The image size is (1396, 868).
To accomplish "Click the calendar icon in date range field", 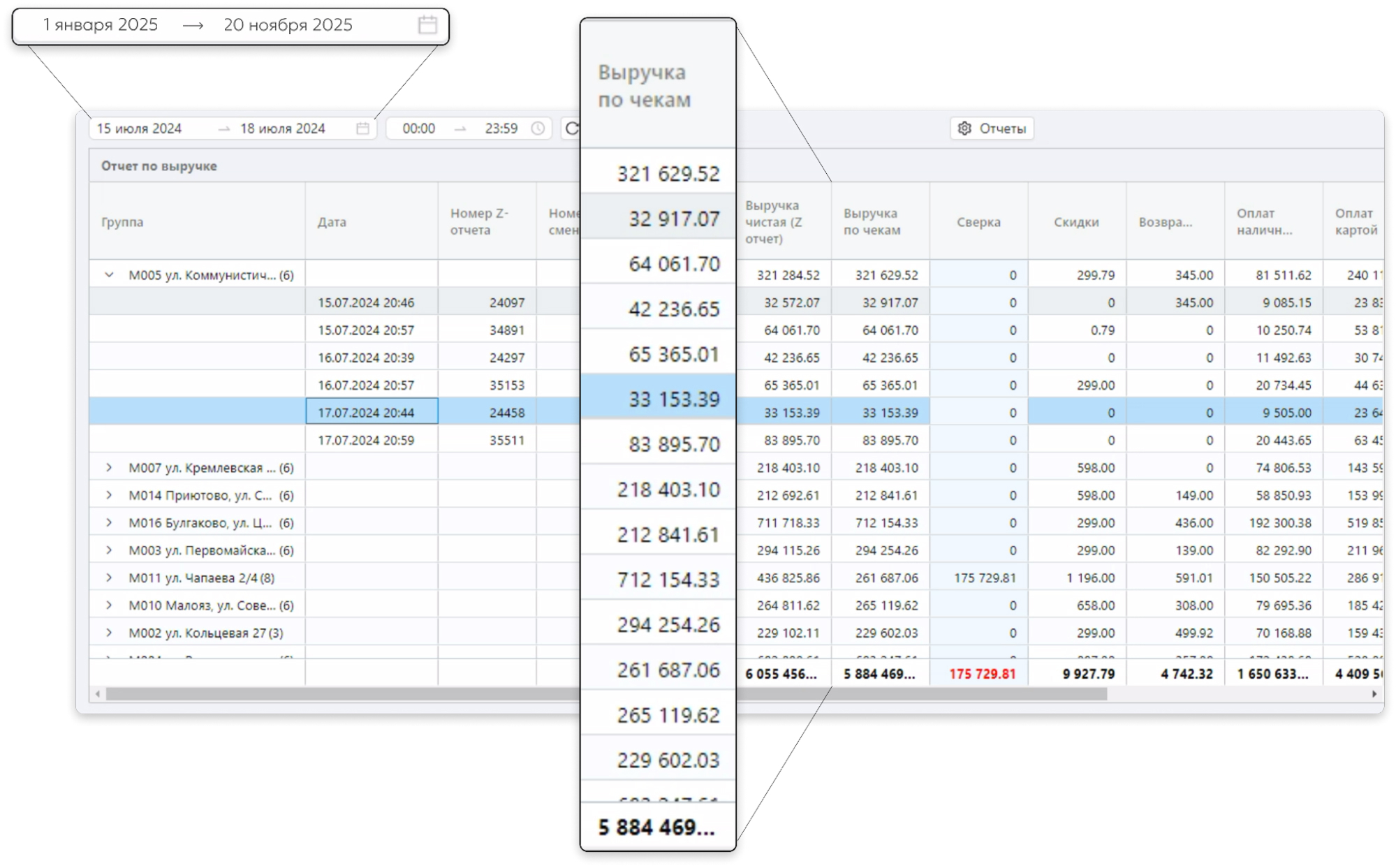I will 362,128.
